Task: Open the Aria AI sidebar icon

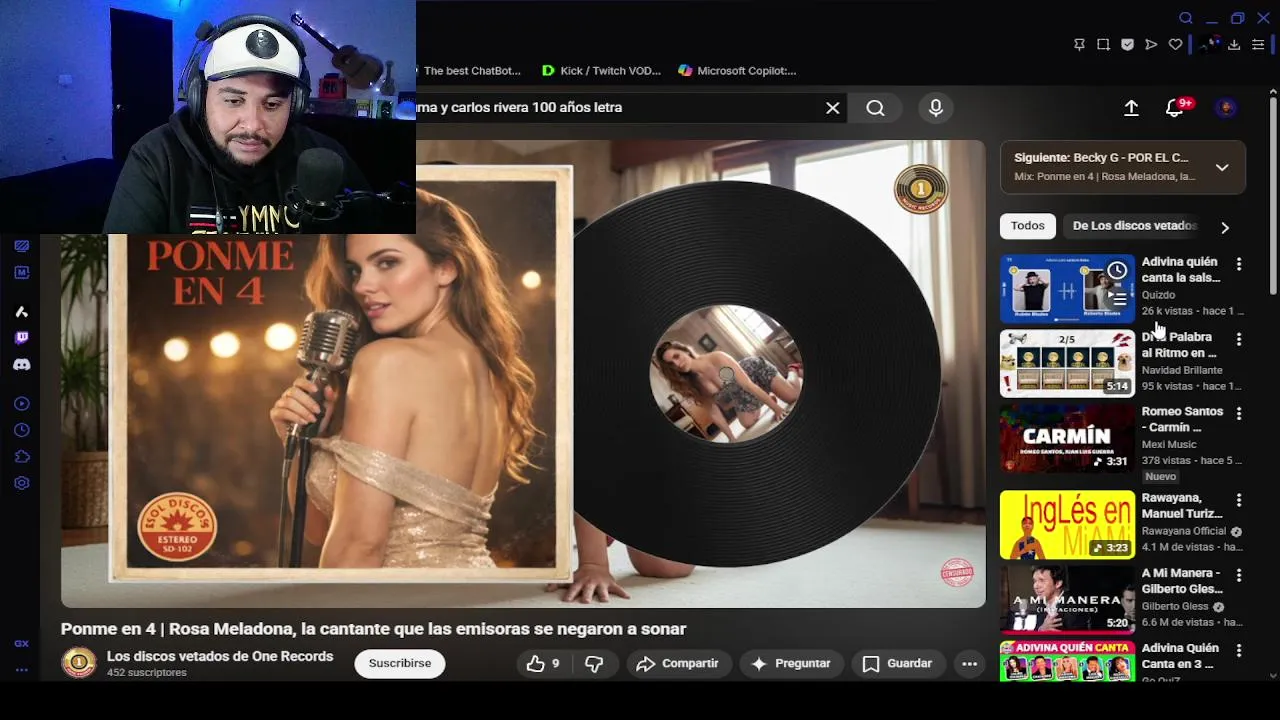Action: tap(21, 311)
